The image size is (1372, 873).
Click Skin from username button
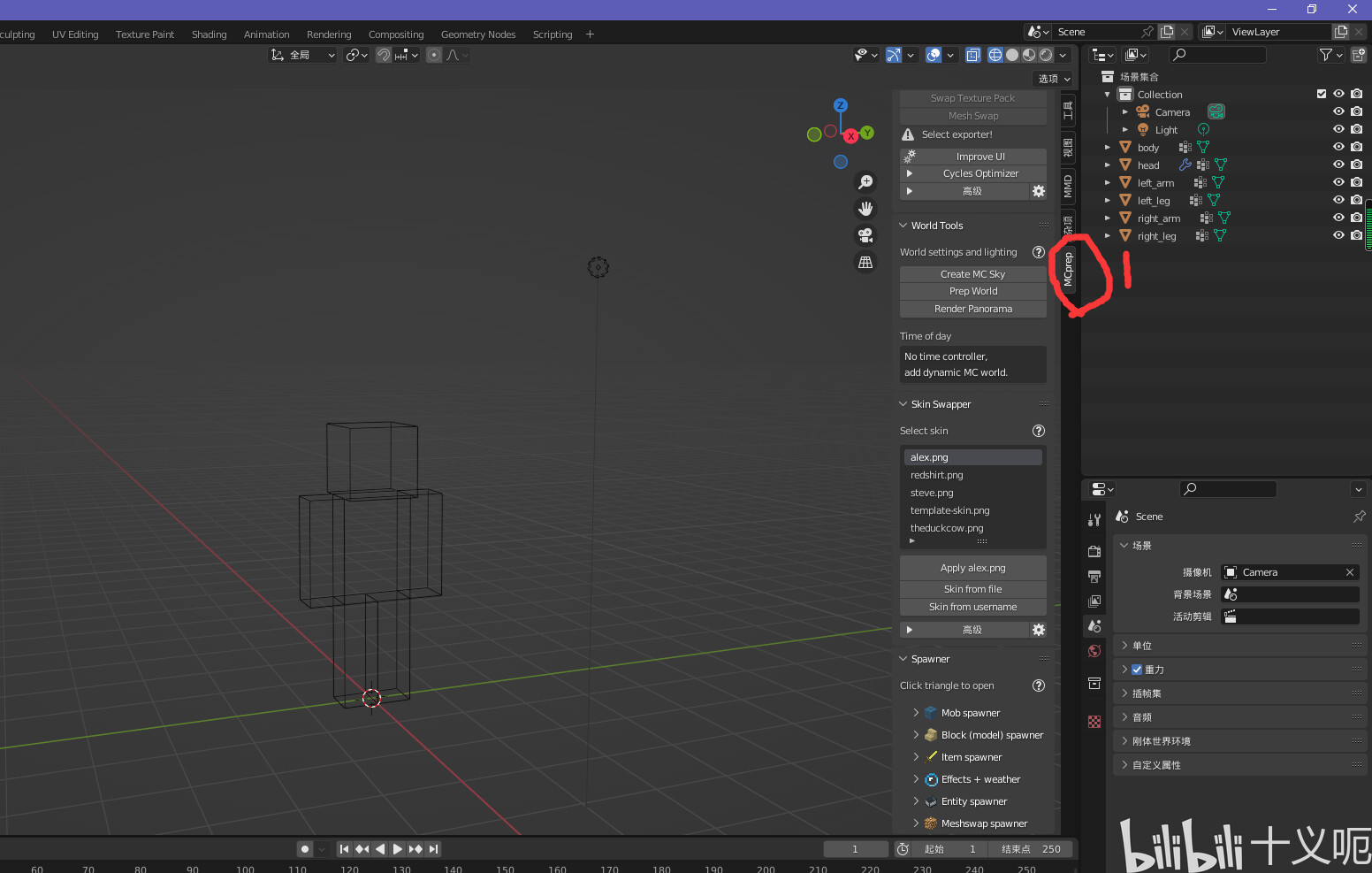[973, 607]
